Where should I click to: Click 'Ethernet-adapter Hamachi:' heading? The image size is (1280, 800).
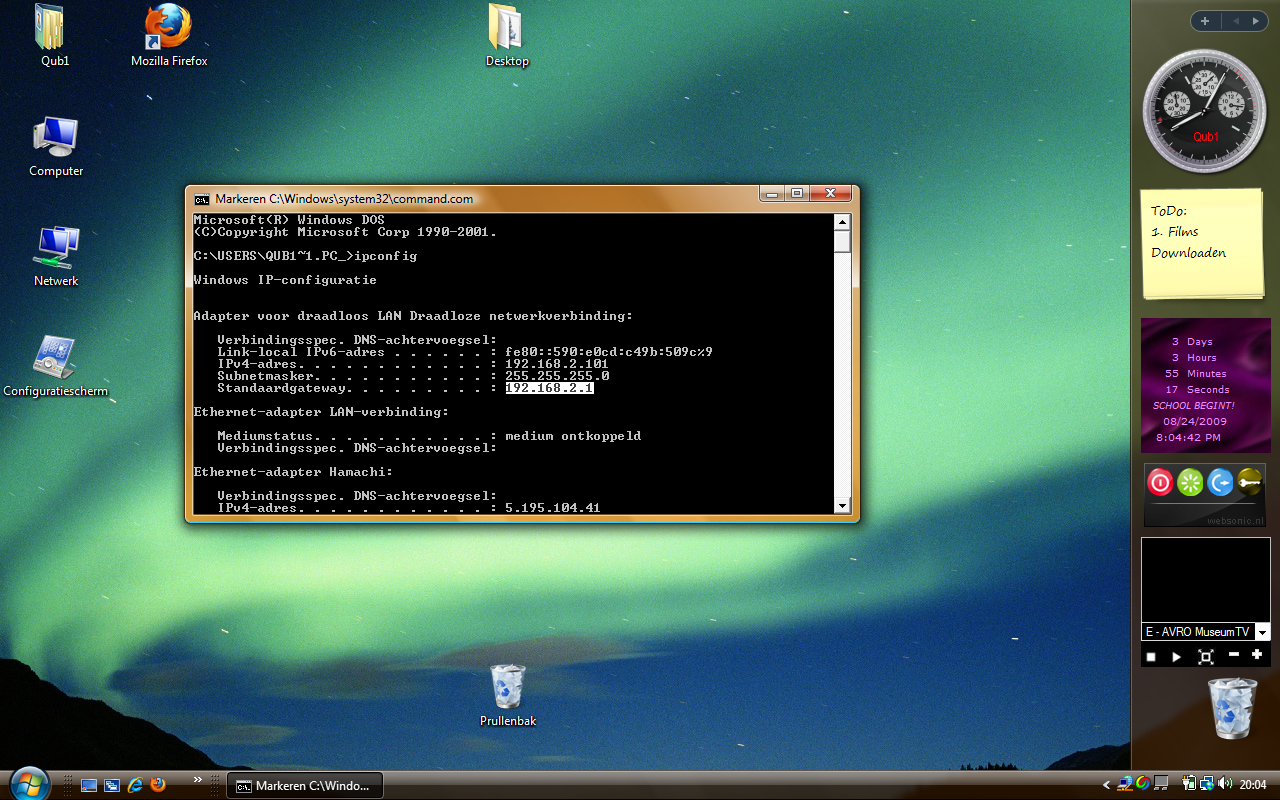point(293,472)
